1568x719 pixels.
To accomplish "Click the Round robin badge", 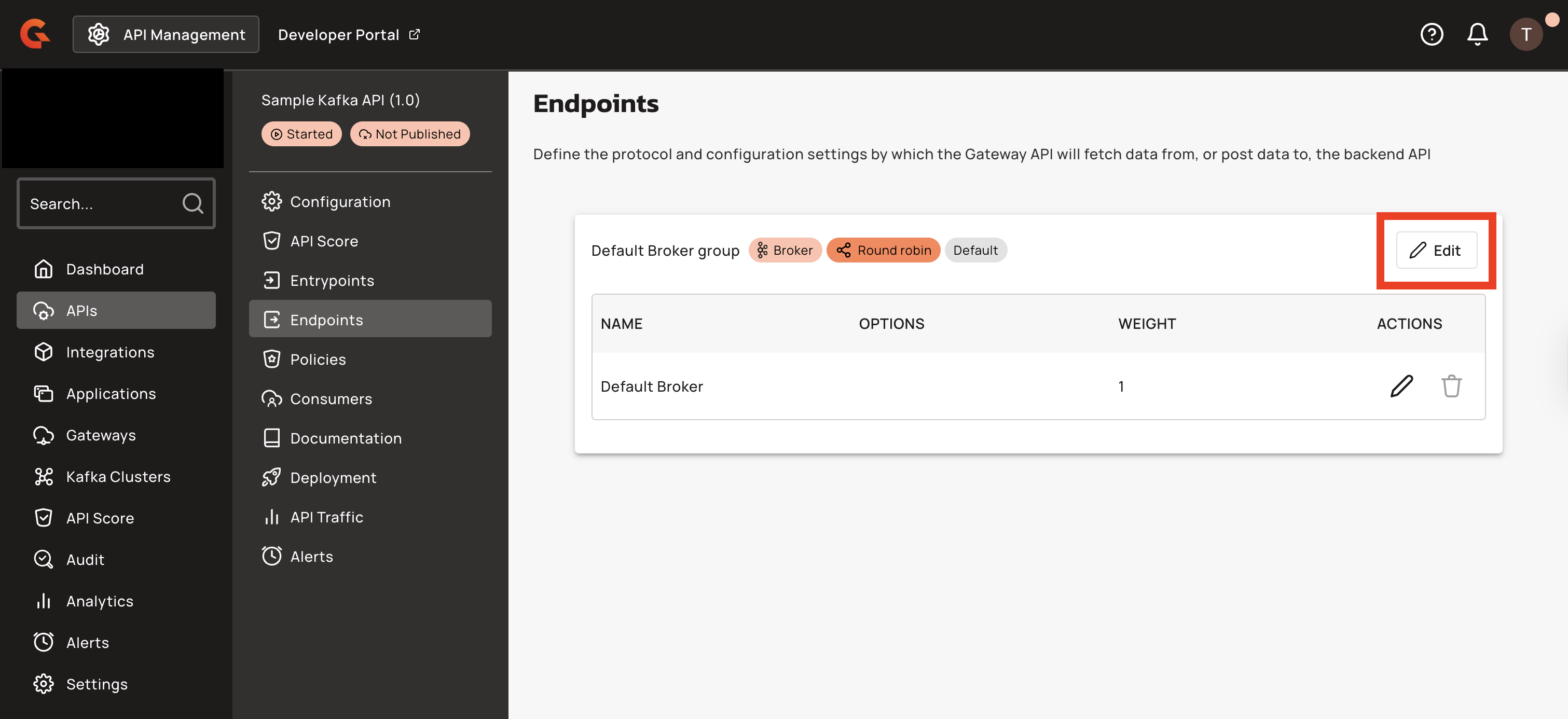I will coord(883,250).
